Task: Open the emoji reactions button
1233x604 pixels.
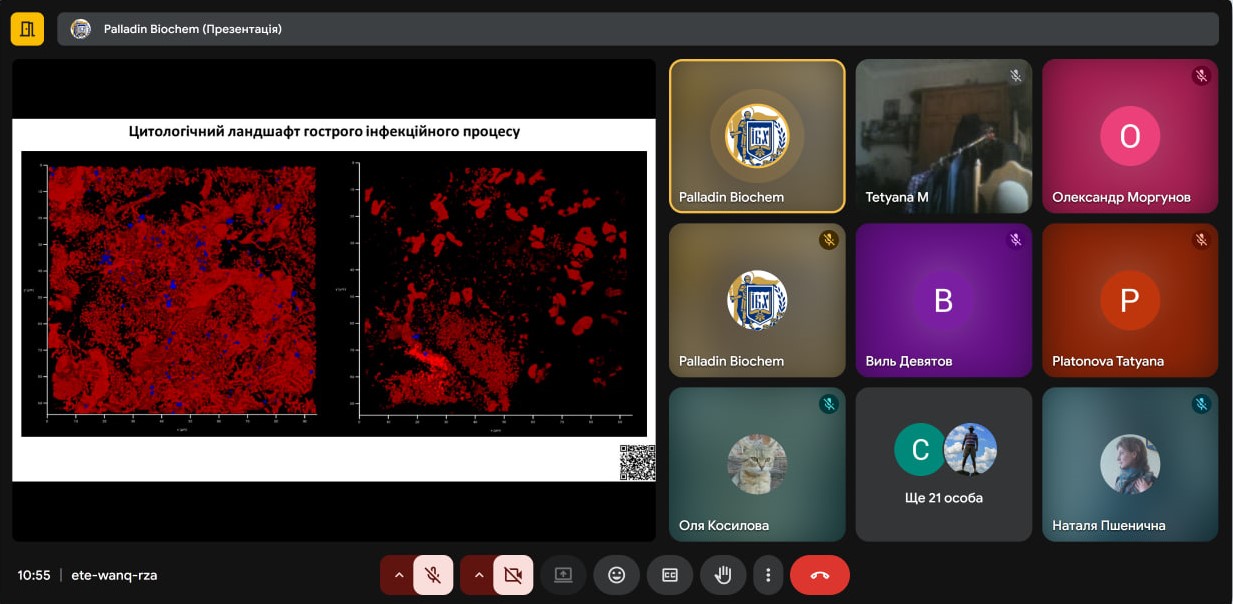Action: click(616, 575)
